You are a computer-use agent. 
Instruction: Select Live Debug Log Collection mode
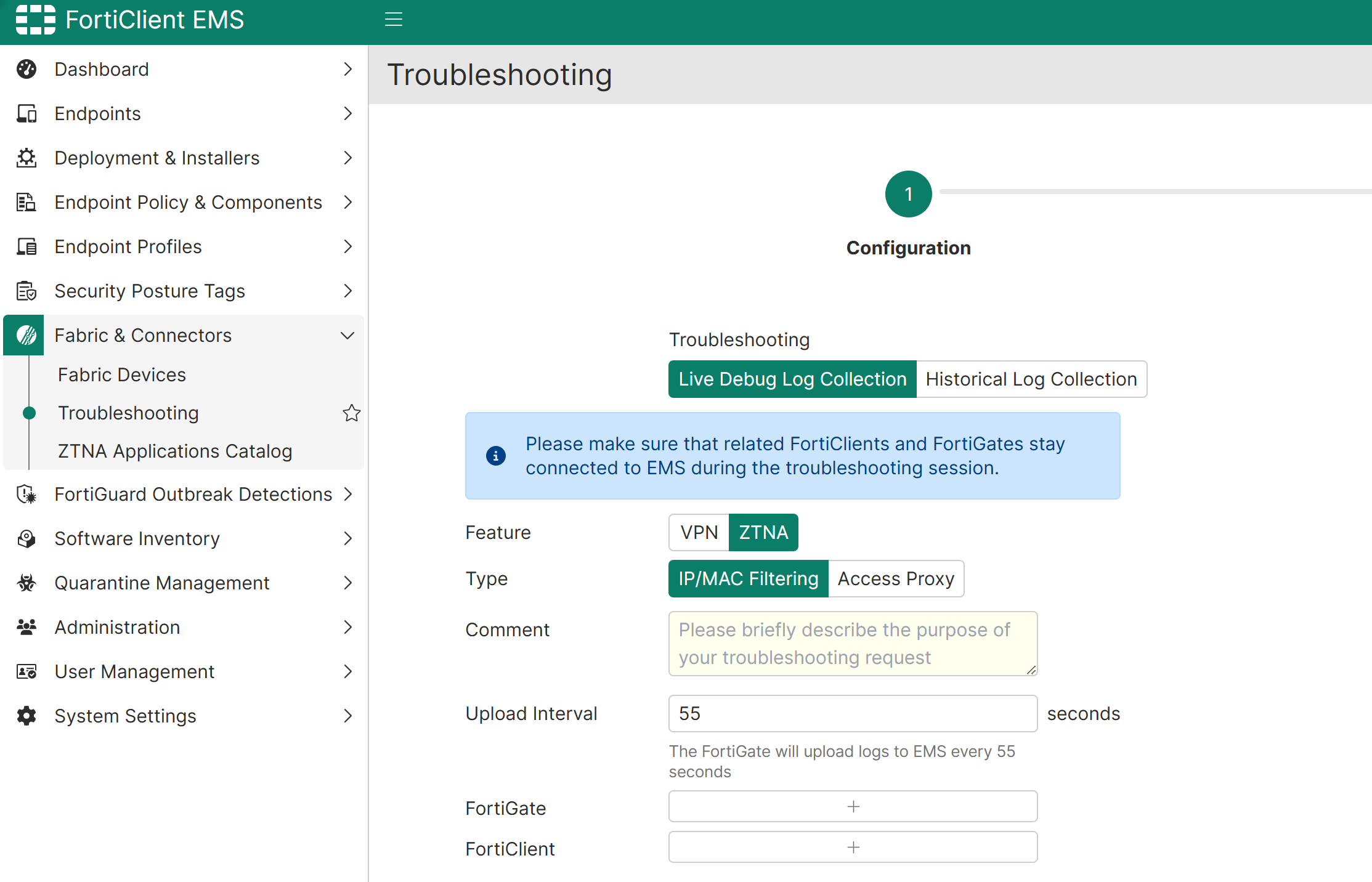tap(792, 379)
